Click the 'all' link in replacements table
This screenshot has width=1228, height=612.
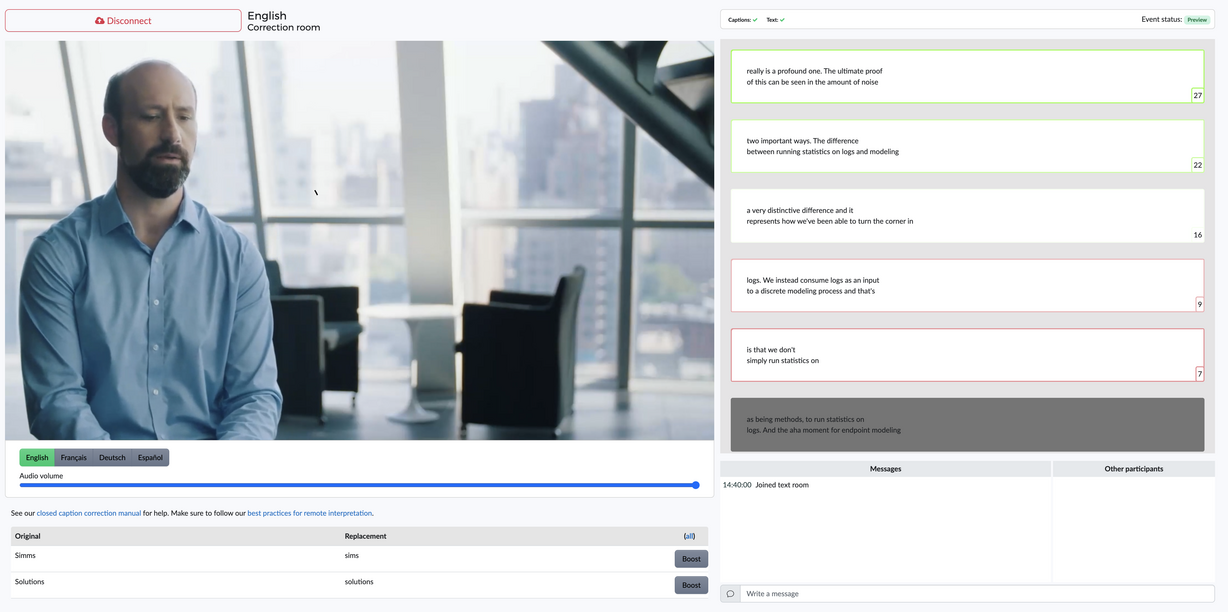click(689, 536)
